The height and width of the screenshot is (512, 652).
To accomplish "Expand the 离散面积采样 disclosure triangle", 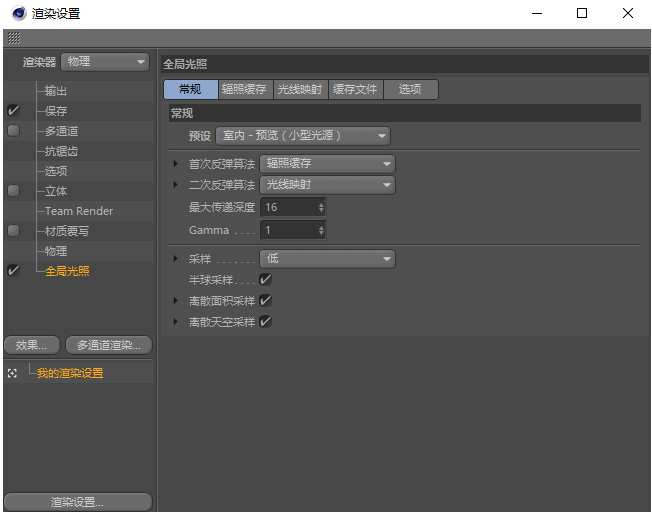I will (x=175, y=300).
